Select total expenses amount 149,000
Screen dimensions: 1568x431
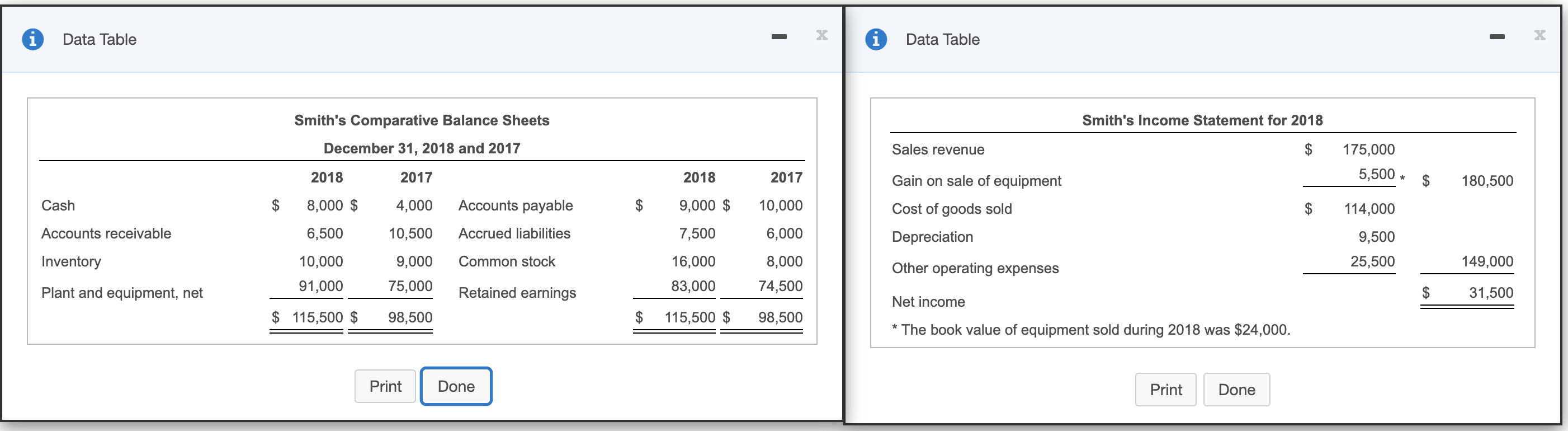pos(1487,261)
